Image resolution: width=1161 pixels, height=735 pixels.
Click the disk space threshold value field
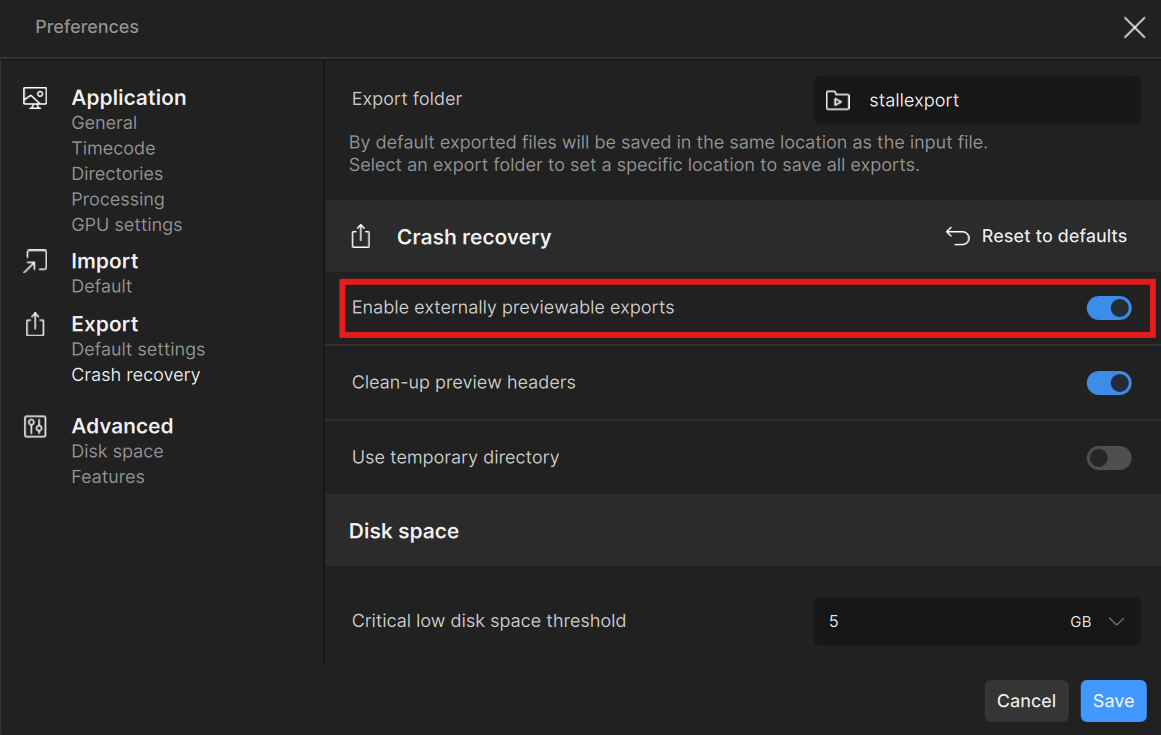tap(937, 622)
